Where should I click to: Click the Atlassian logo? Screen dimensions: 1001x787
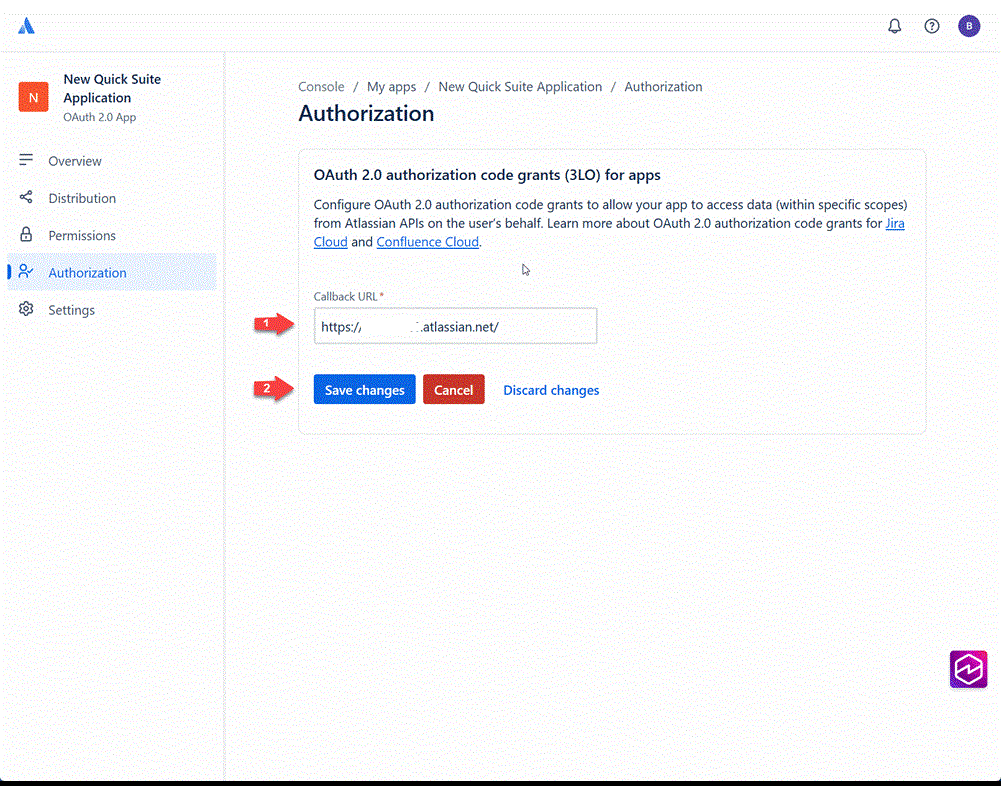coord(26,26)
